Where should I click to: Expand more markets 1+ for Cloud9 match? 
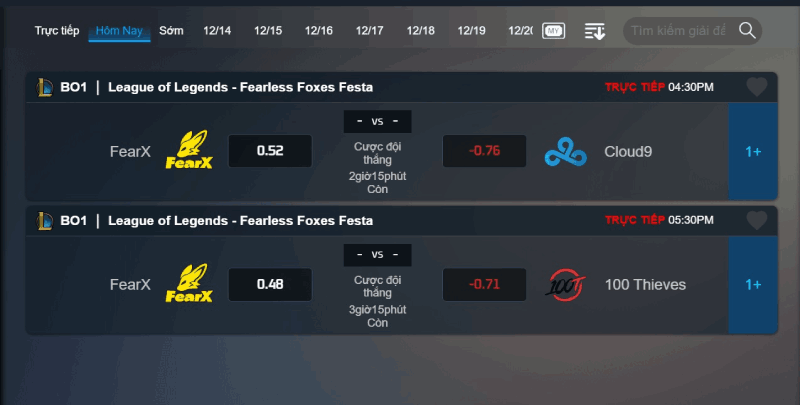pos(753,151)
